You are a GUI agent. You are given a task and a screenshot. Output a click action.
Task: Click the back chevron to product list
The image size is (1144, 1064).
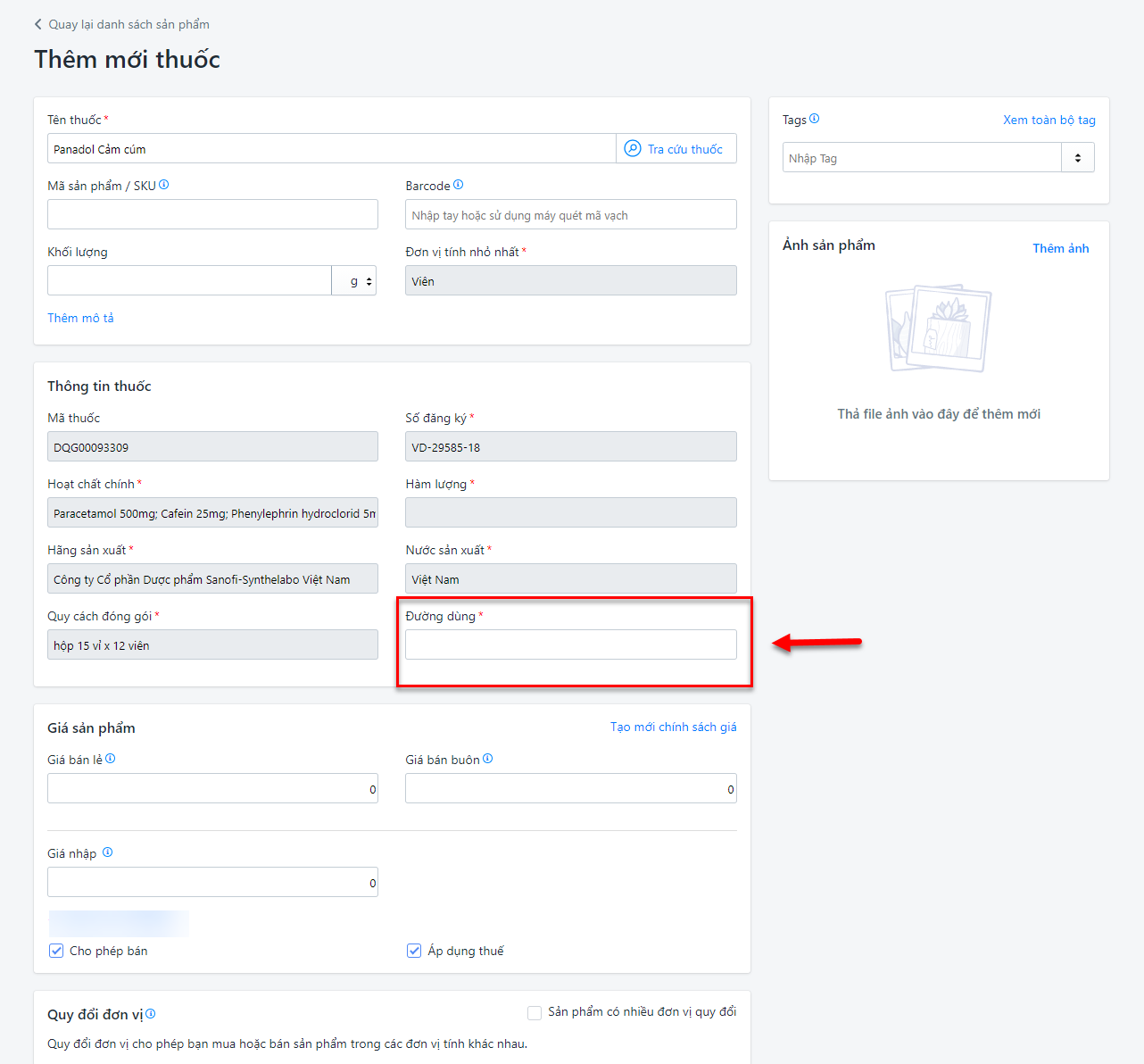point(38,24)
